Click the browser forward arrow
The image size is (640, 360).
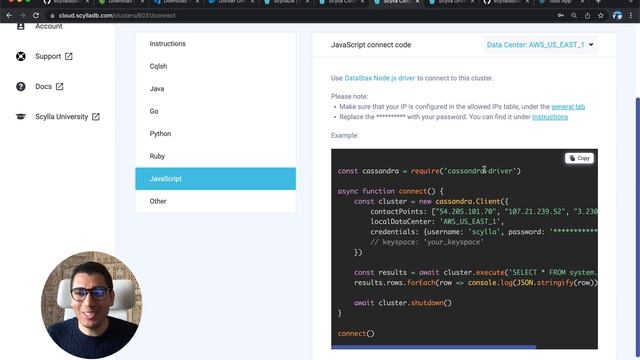tap(22, 16)
